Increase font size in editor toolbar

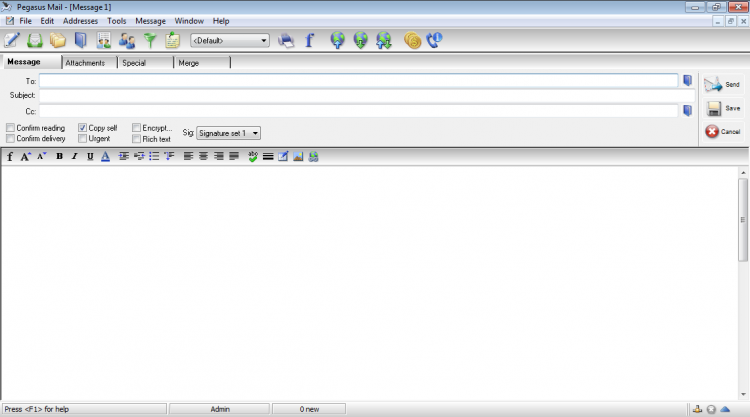pyautogui.click(x=25, y=156)
